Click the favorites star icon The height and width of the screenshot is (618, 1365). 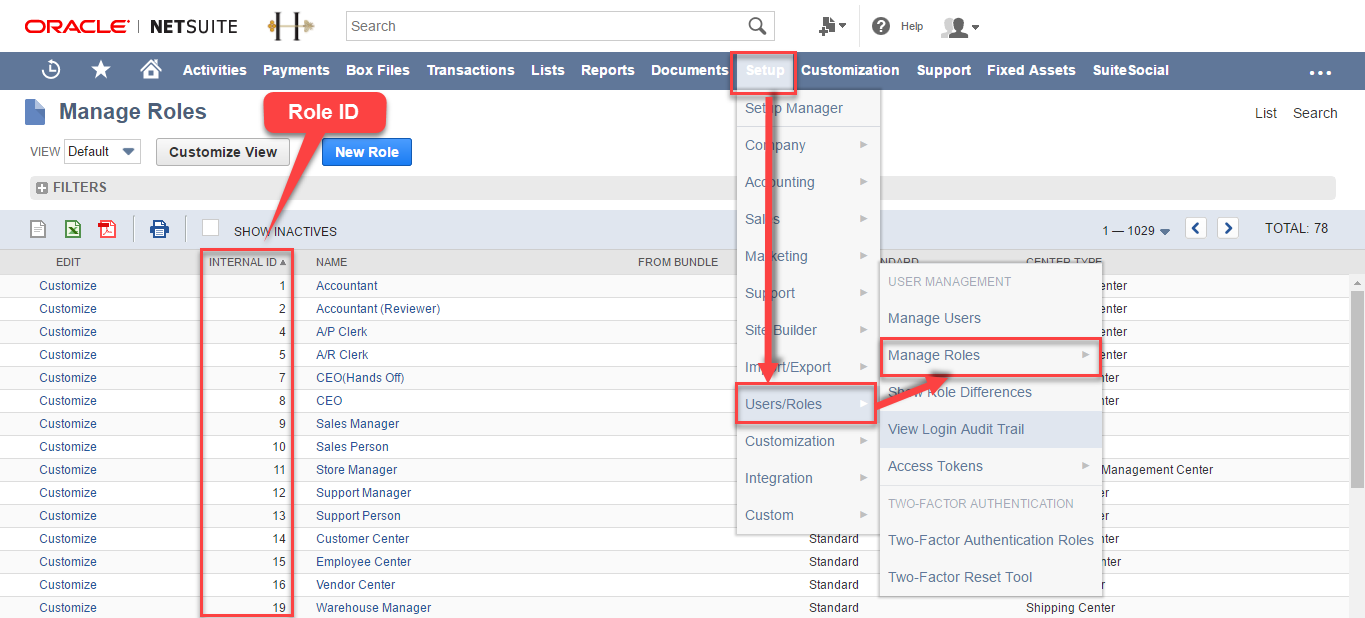[x=101, y=70]
